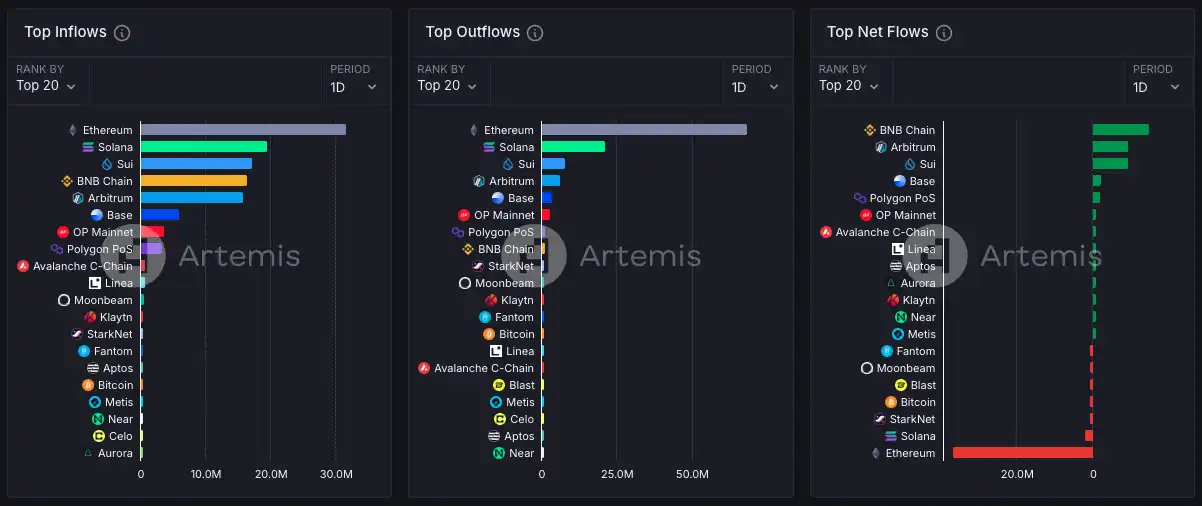Open Period 1D dropdown in Top Inflows
This screenshot has width=1202, height=506.
coord(354,87)
